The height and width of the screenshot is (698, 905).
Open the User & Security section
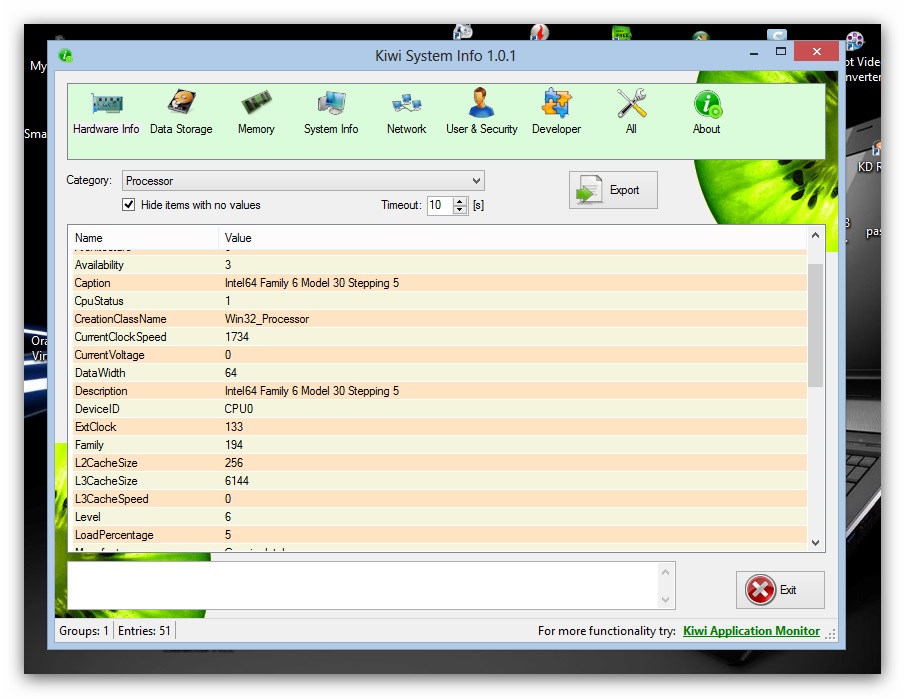tap(481, 113)
